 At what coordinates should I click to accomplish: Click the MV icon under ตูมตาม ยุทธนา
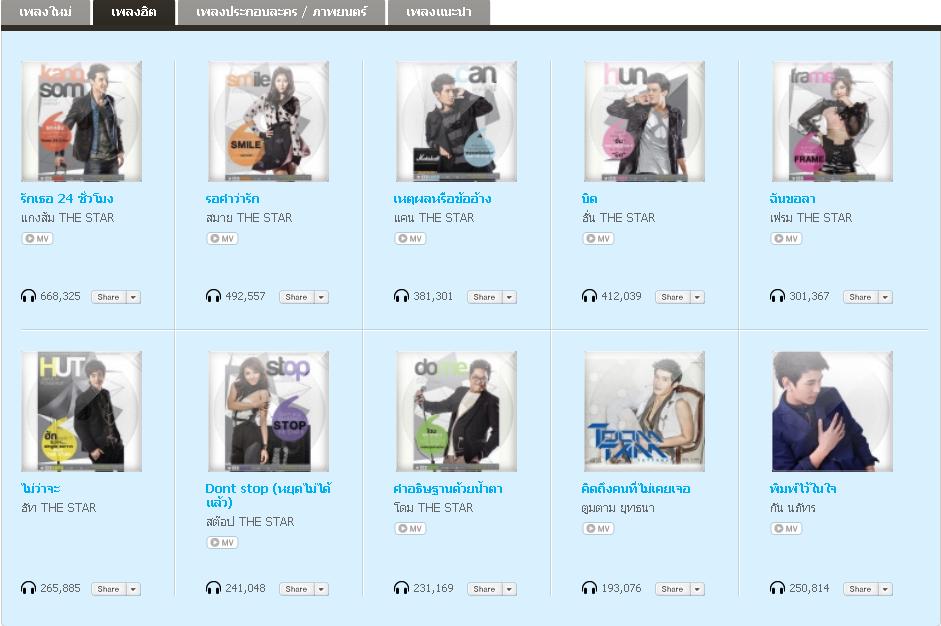pos(598,528)
